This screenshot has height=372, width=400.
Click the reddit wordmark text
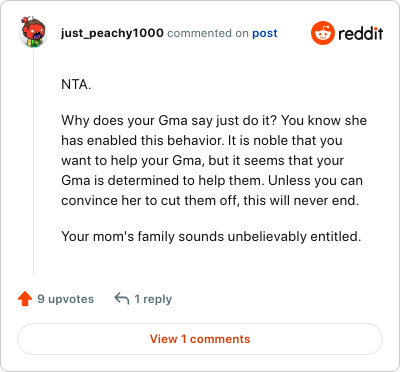pyautogui.click(x=361, y=34)
